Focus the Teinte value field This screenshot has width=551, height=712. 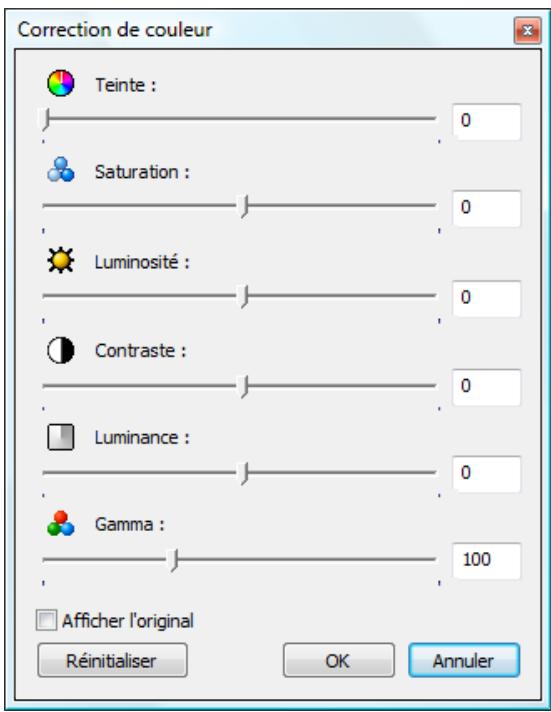coord(486,122)
